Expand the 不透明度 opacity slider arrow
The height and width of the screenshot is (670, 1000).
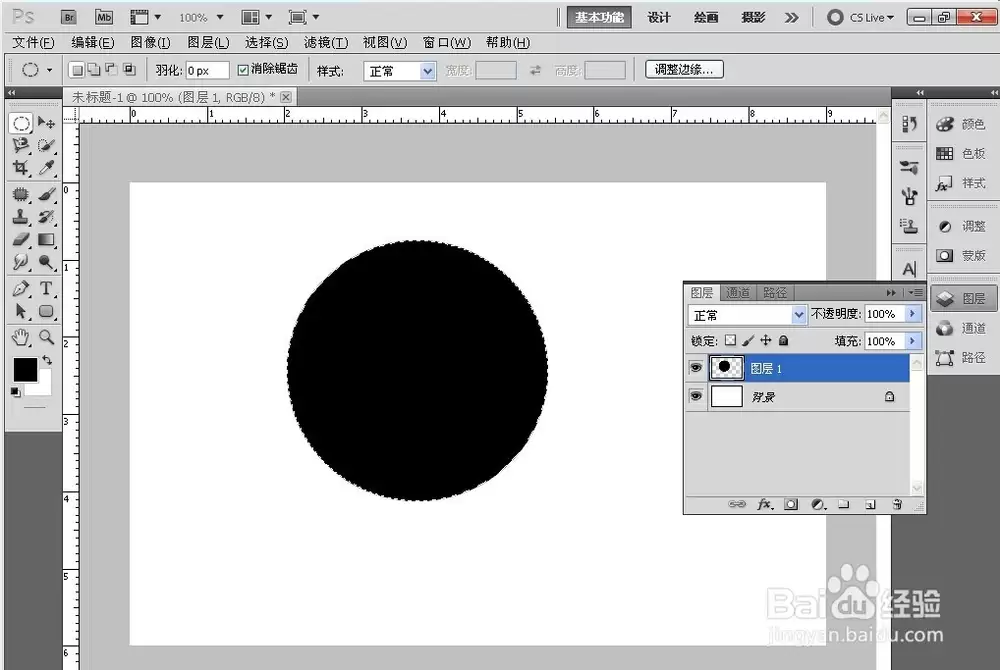913,314
